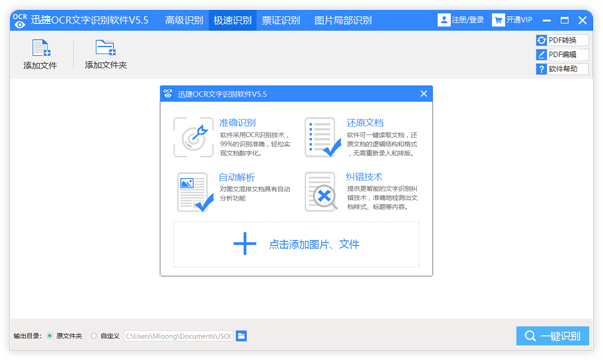The width and height of the screenshot is (603, 360).
Task: Click 点击添加图片、文件 text
Action: (x=314, y=244)
